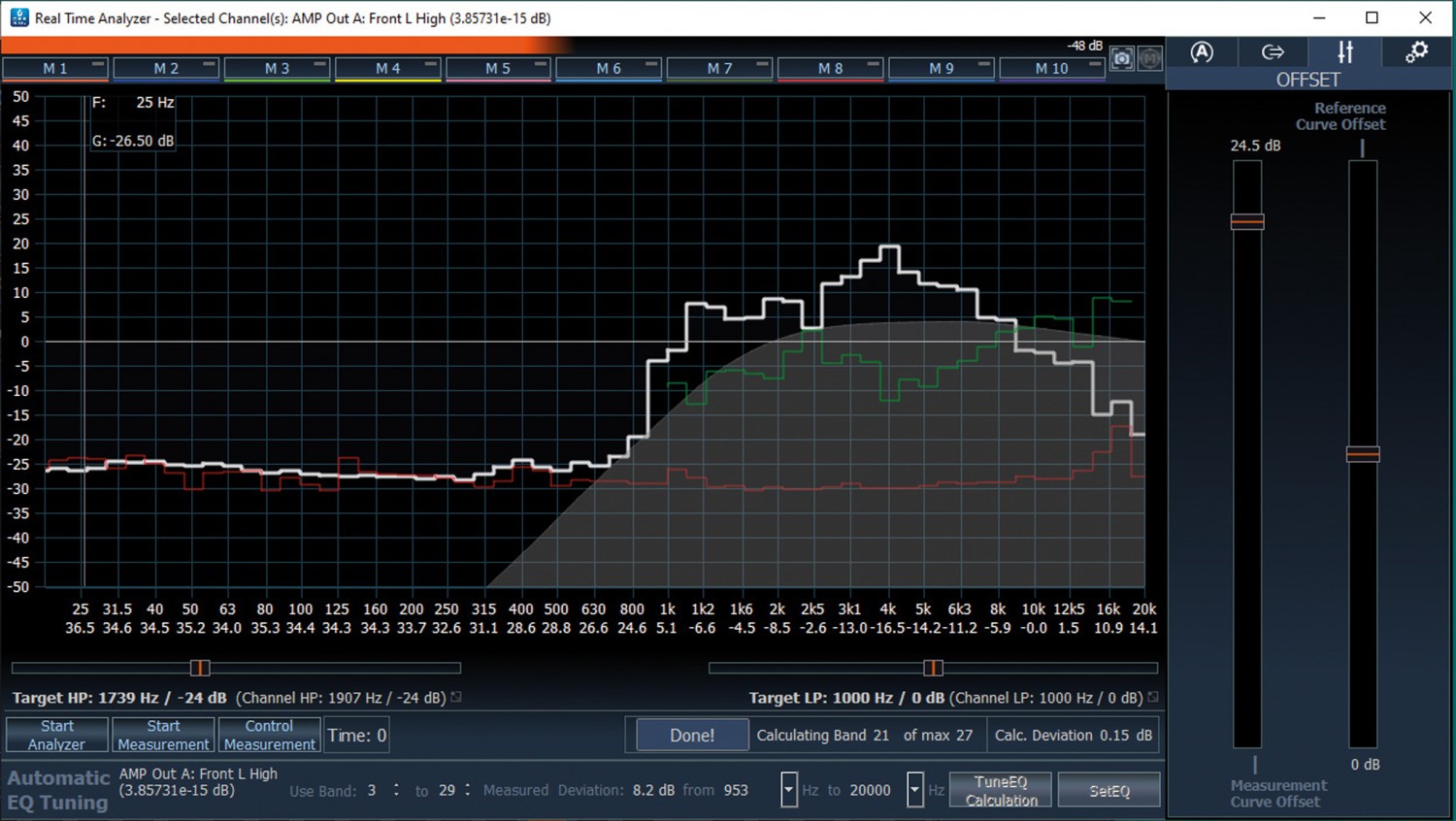Click the Calc. Deviation 0.15 dB readout
Viewport: 1456px width, 821px height.
(x=1074, y=735)
